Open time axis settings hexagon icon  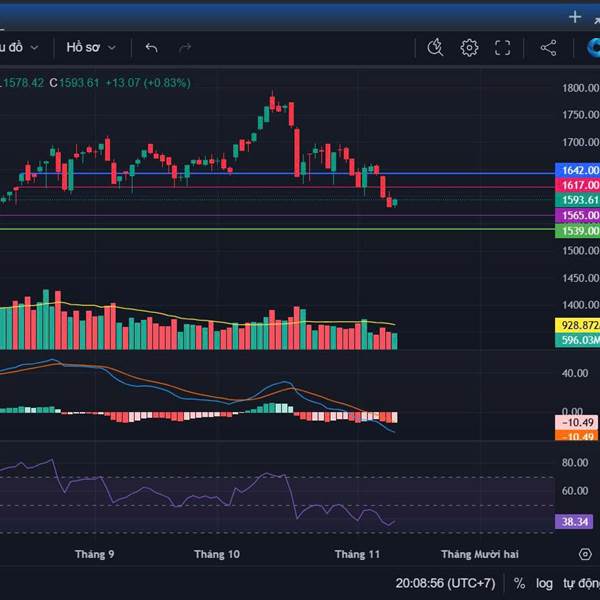(x=585, y=553)
